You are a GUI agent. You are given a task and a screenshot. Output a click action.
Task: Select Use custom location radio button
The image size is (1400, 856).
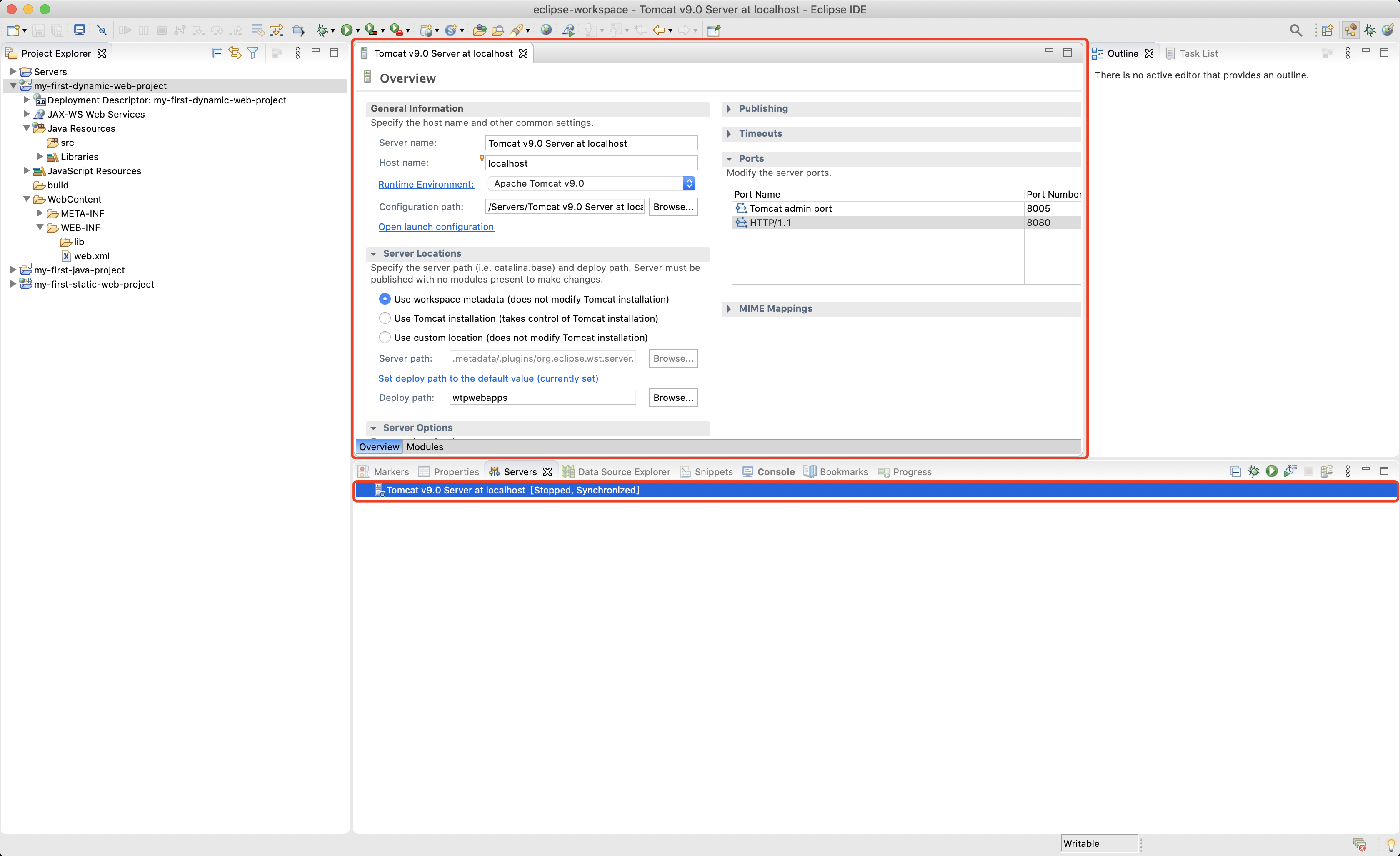click(385, 338)
